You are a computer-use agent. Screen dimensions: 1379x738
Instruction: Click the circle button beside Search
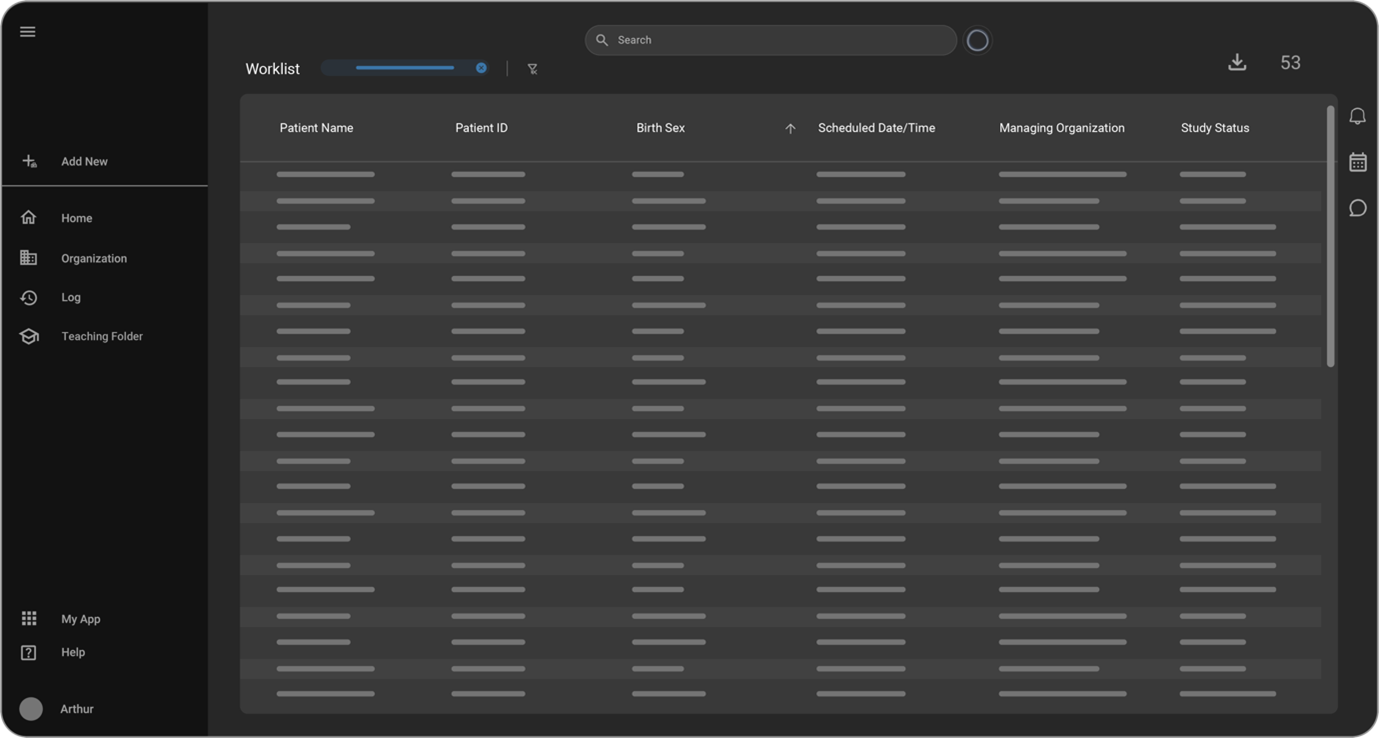click(977, 40)
